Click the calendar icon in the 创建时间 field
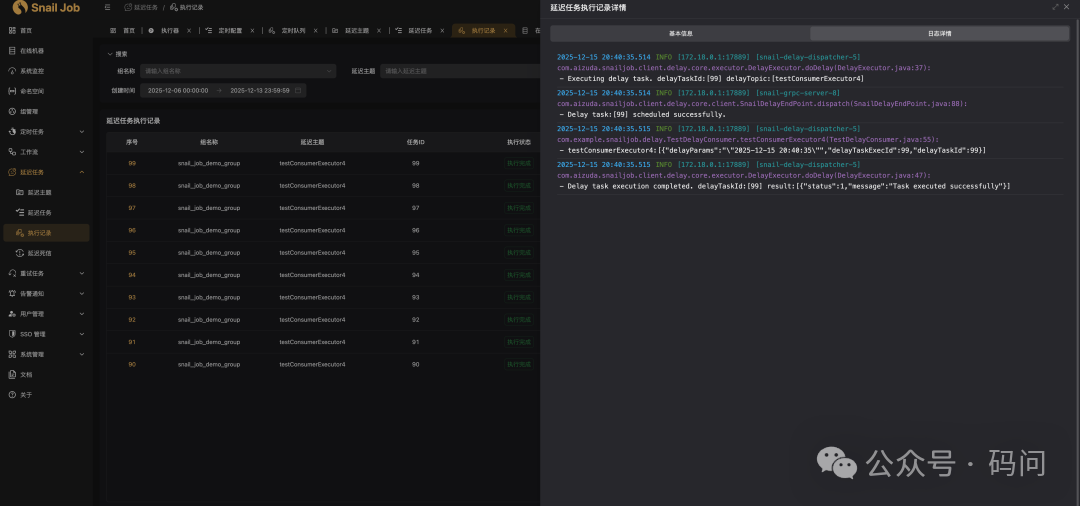The image size is (1080, 506). [x=298, y=90]
